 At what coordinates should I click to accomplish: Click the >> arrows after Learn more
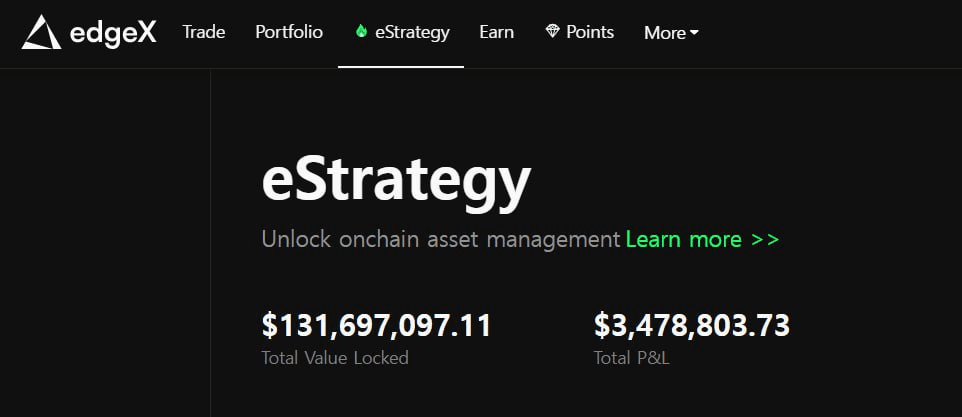click(765, 240)
